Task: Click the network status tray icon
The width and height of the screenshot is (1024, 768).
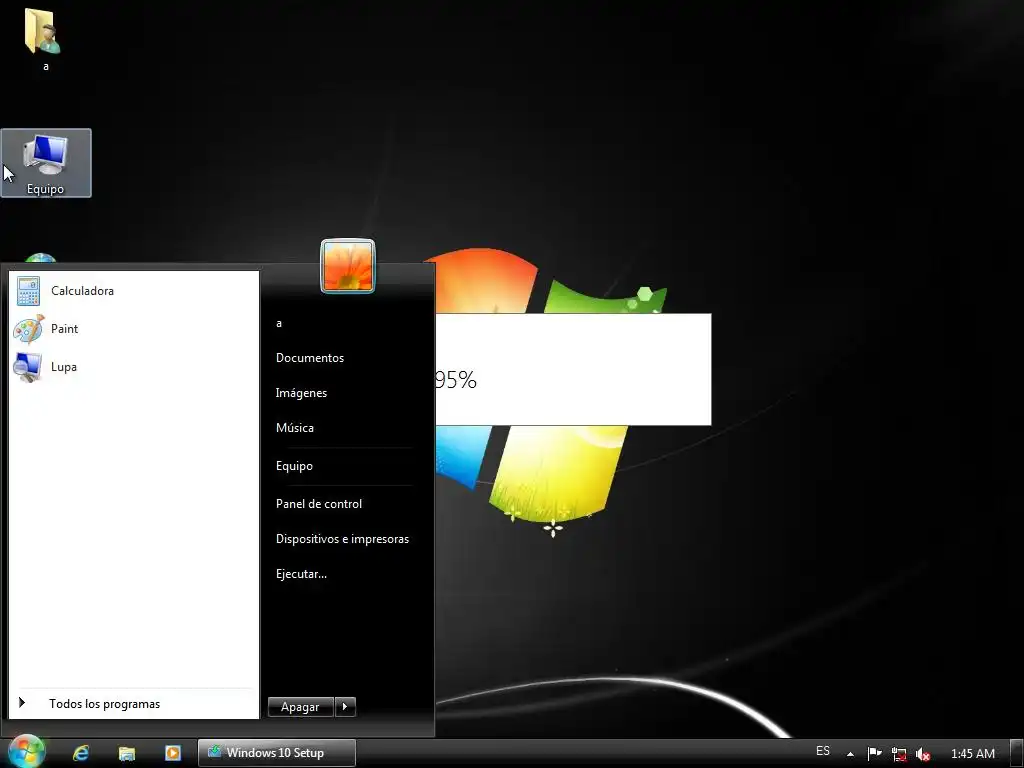Action: point(899,754)
